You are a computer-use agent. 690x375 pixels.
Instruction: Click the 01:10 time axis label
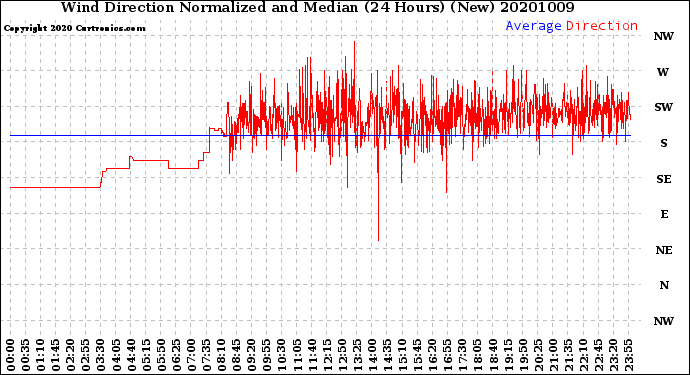[40, 355]
